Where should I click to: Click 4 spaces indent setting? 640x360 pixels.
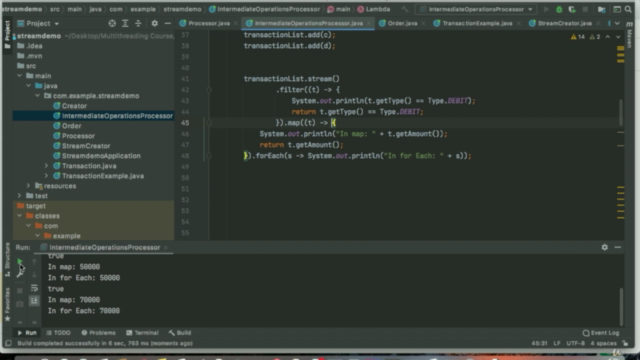coord(603,344)
